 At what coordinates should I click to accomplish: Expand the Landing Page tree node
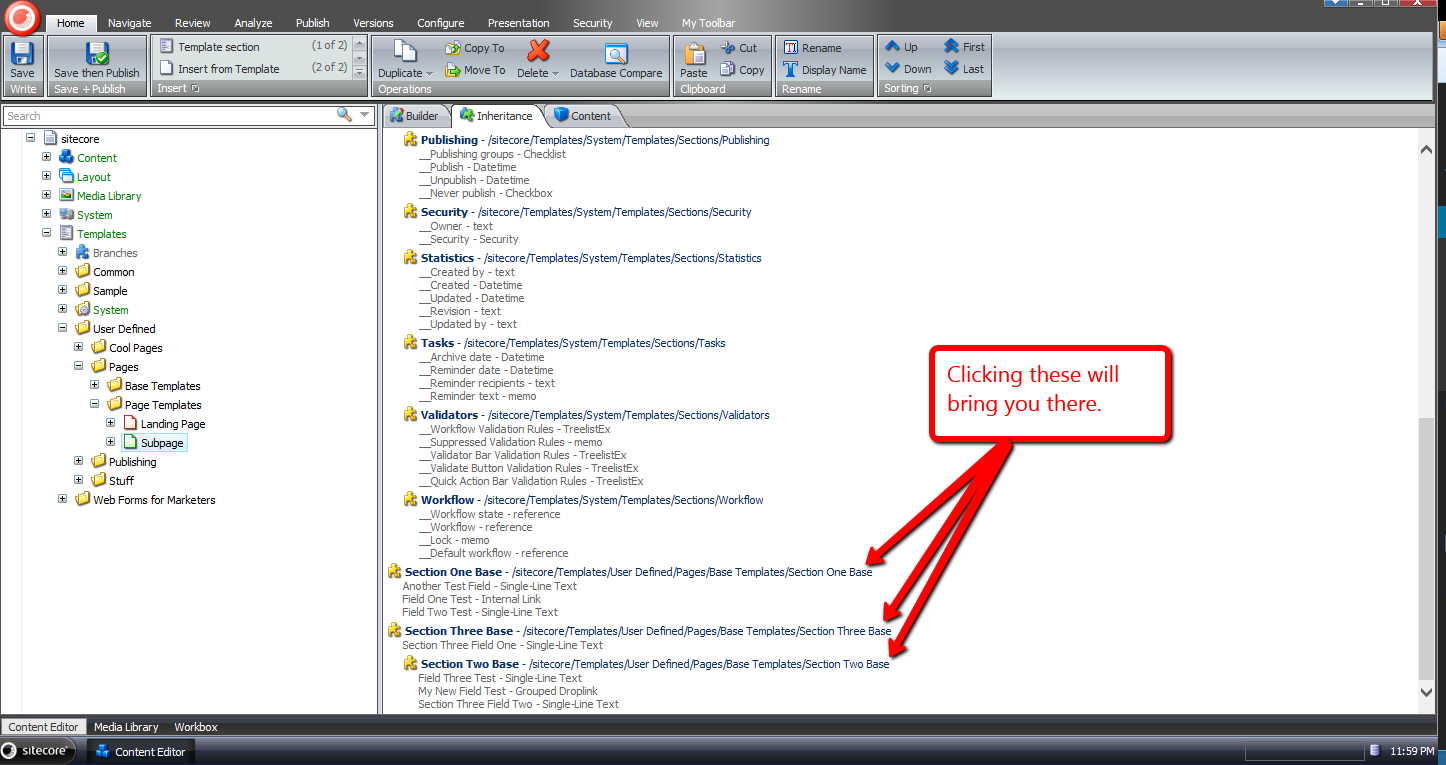click(111, 424)
